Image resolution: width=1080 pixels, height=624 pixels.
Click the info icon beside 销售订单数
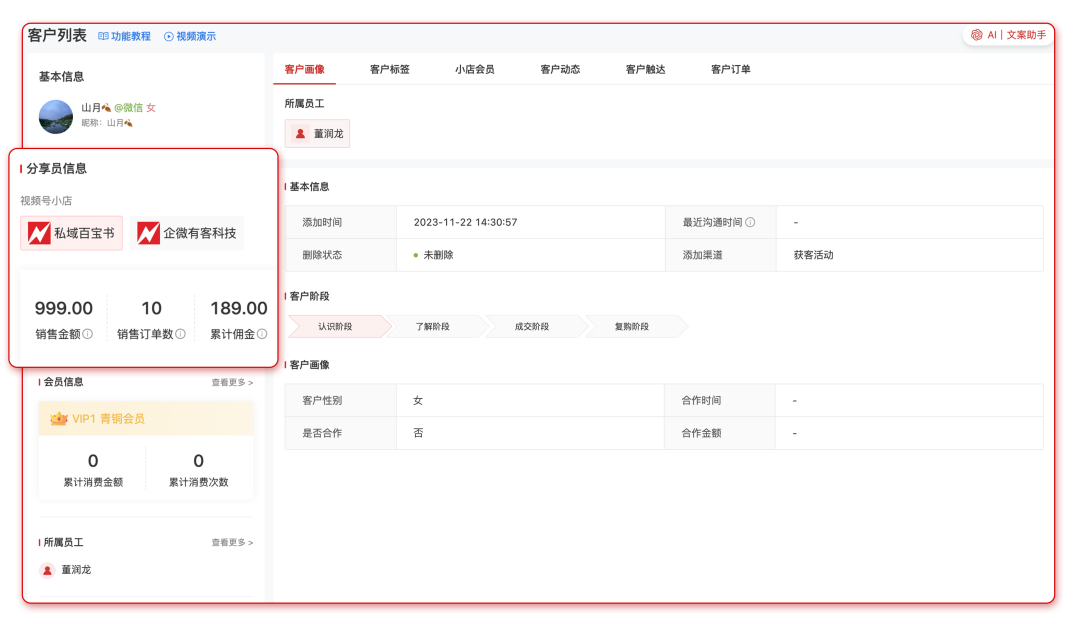tap(181, 334)
